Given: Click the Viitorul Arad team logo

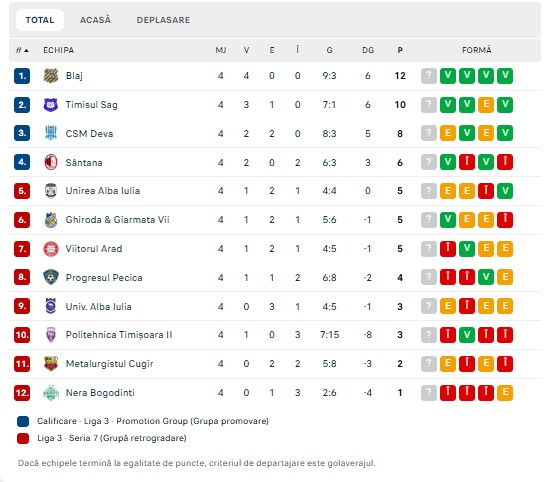Looking at the screenshot, I should (51, 249).
